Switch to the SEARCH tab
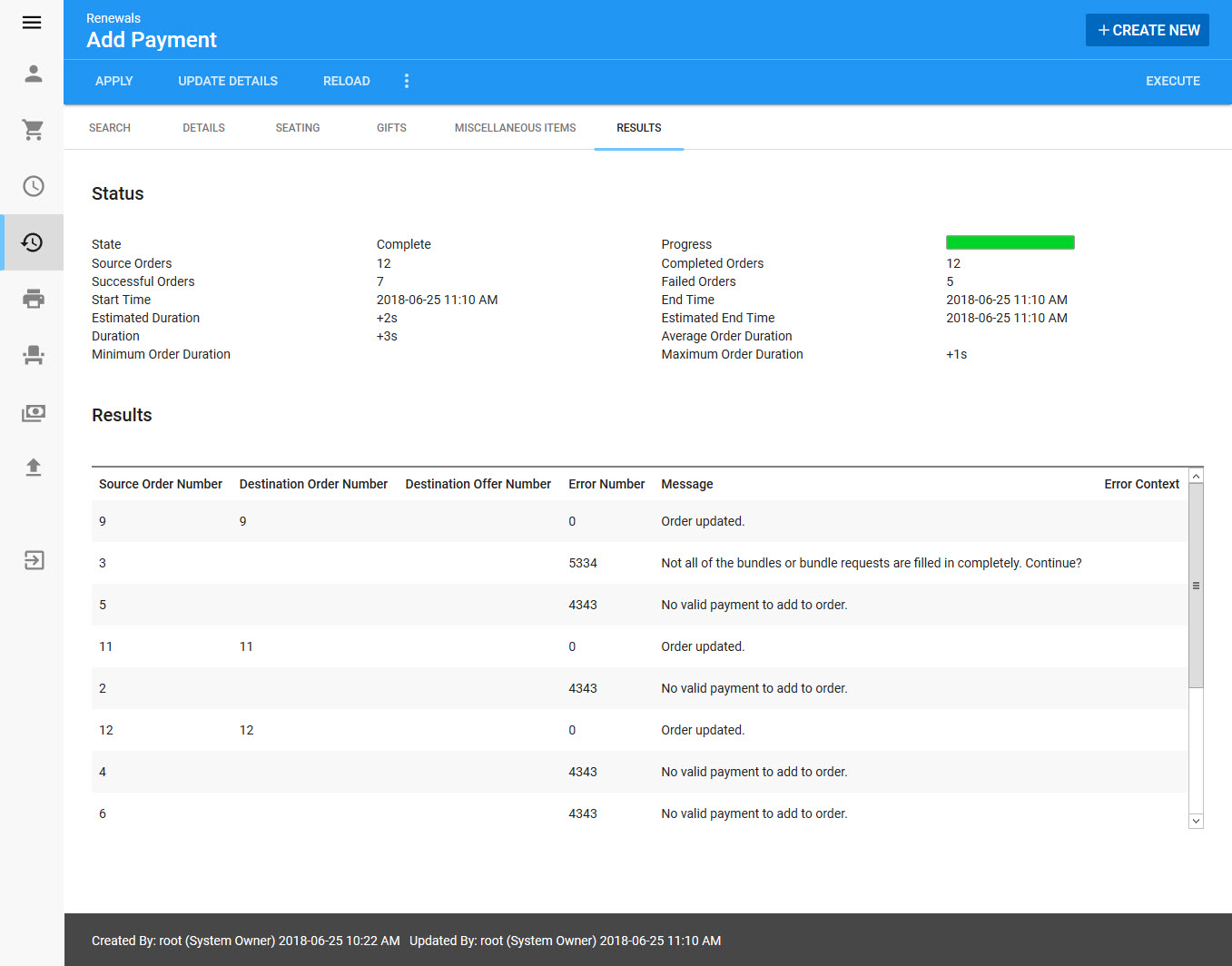The height and width of the screenshot is (966, 1232). [x=110, y=128]
